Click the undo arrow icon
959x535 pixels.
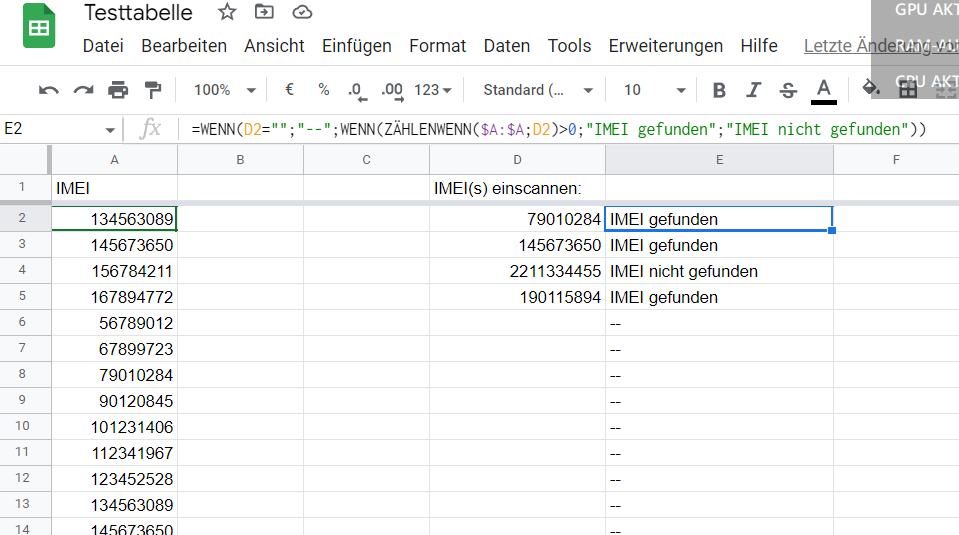(48, 90)
